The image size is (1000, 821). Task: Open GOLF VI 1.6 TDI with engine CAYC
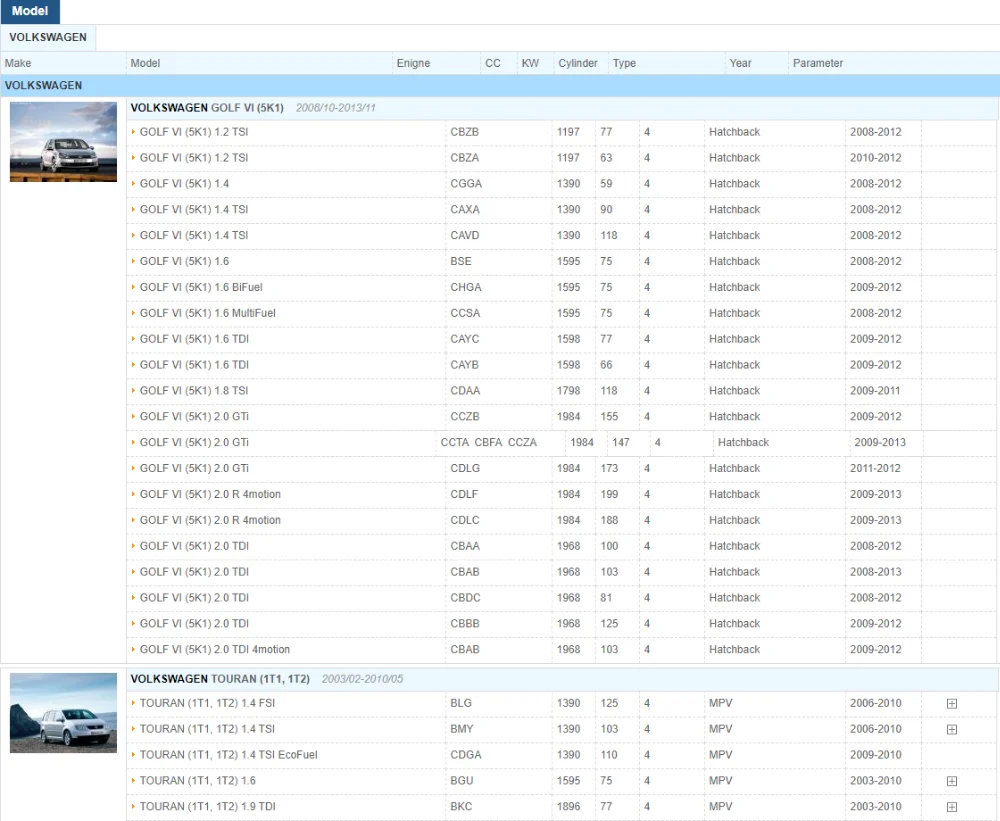point(562,339)
